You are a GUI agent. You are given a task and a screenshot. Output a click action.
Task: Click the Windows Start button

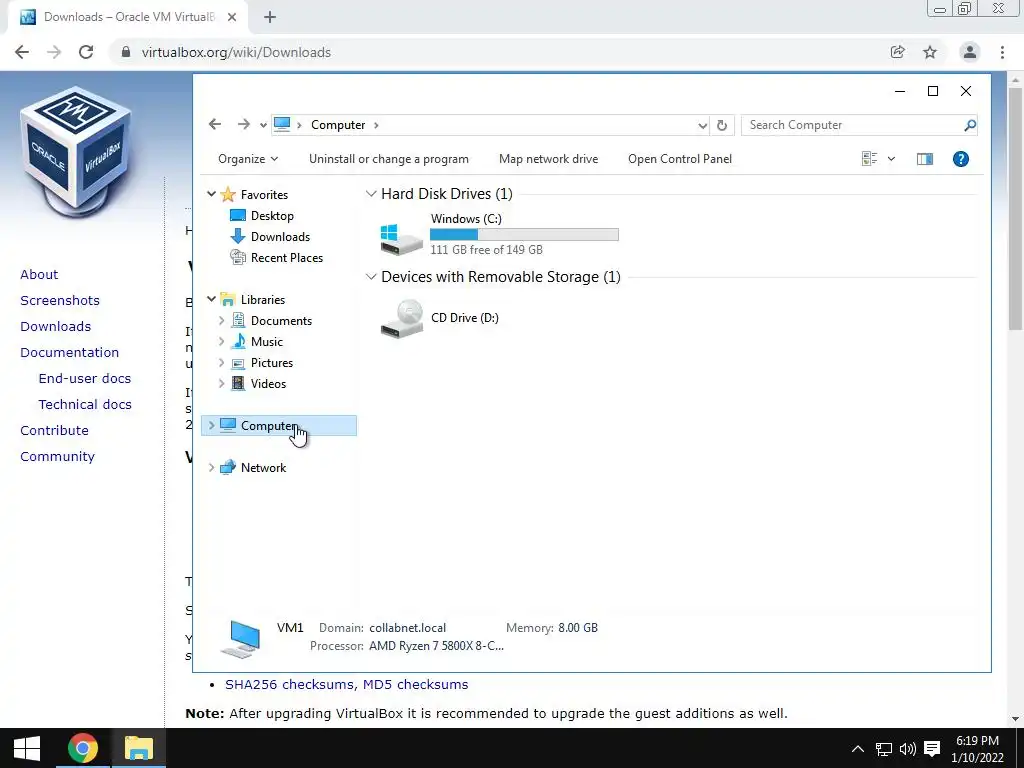(27, 748)
